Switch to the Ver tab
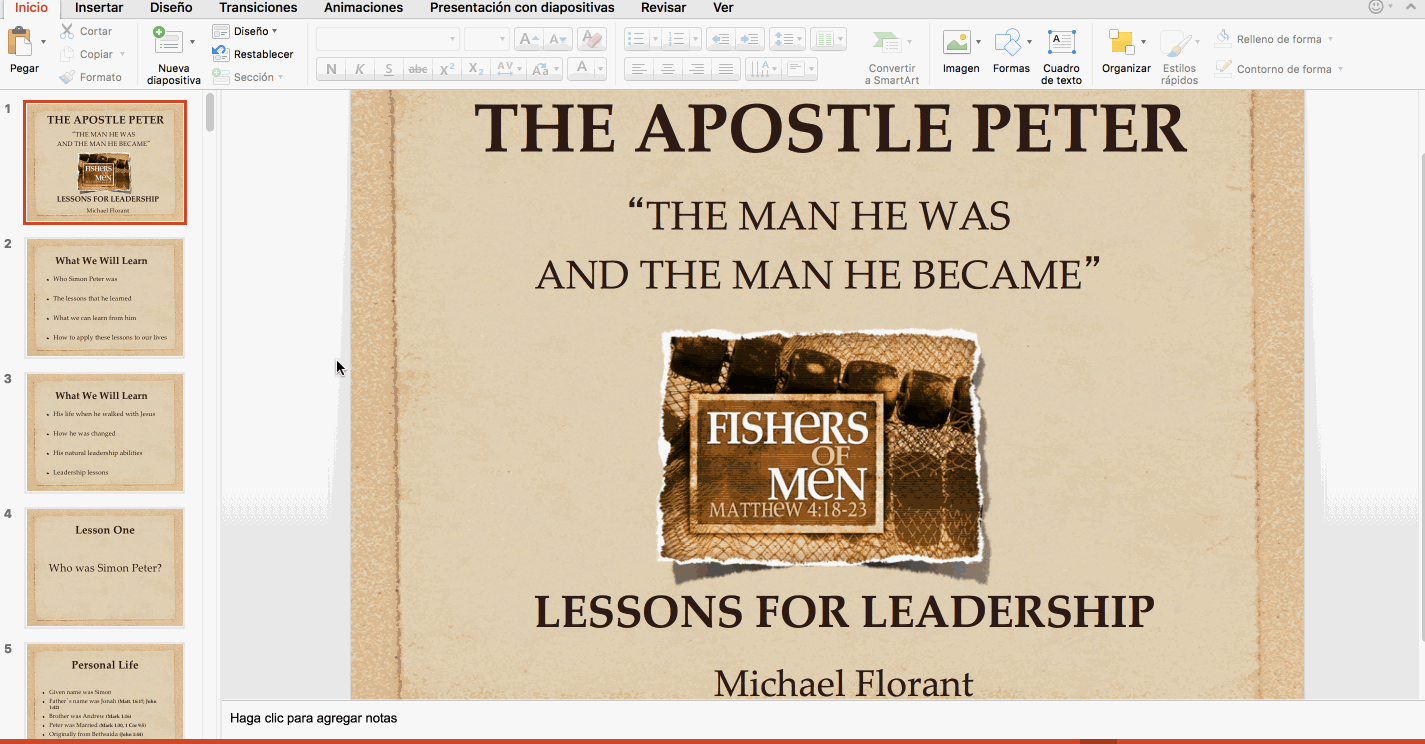1425x744 pixels. (723, 7)
